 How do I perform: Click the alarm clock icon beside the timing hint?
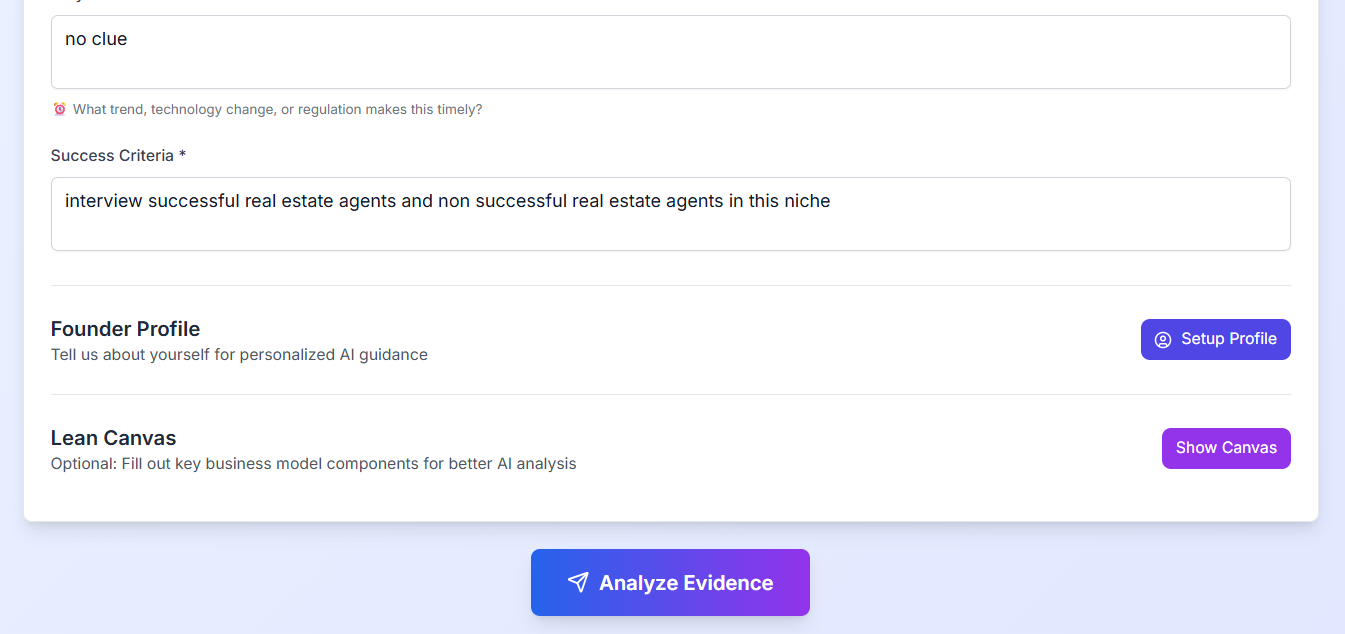pos(60,109)
